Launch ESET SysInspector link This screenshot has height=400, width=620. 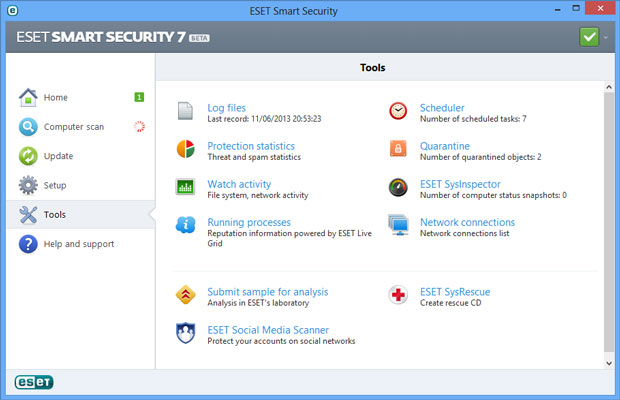click(x=460, y=184)
